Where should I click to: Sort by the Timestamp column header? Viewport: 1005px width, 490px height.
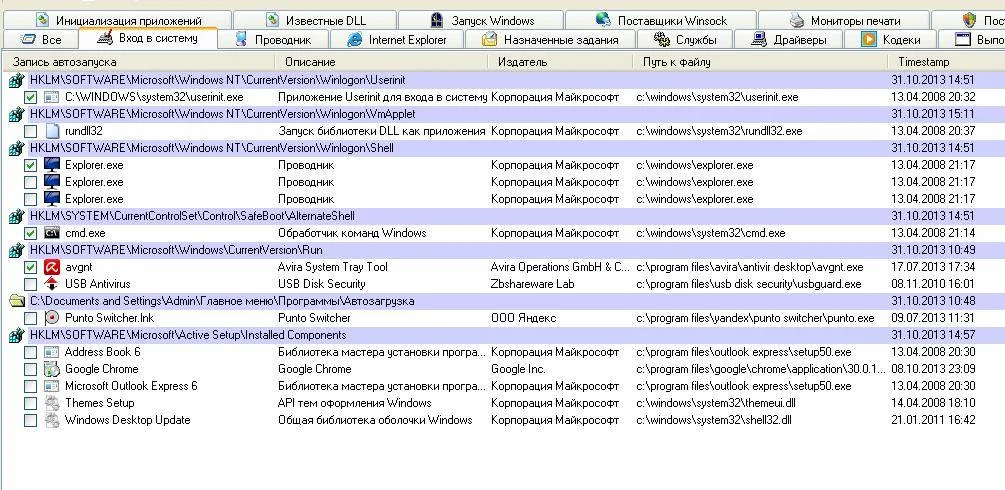(x=947, y=62)
